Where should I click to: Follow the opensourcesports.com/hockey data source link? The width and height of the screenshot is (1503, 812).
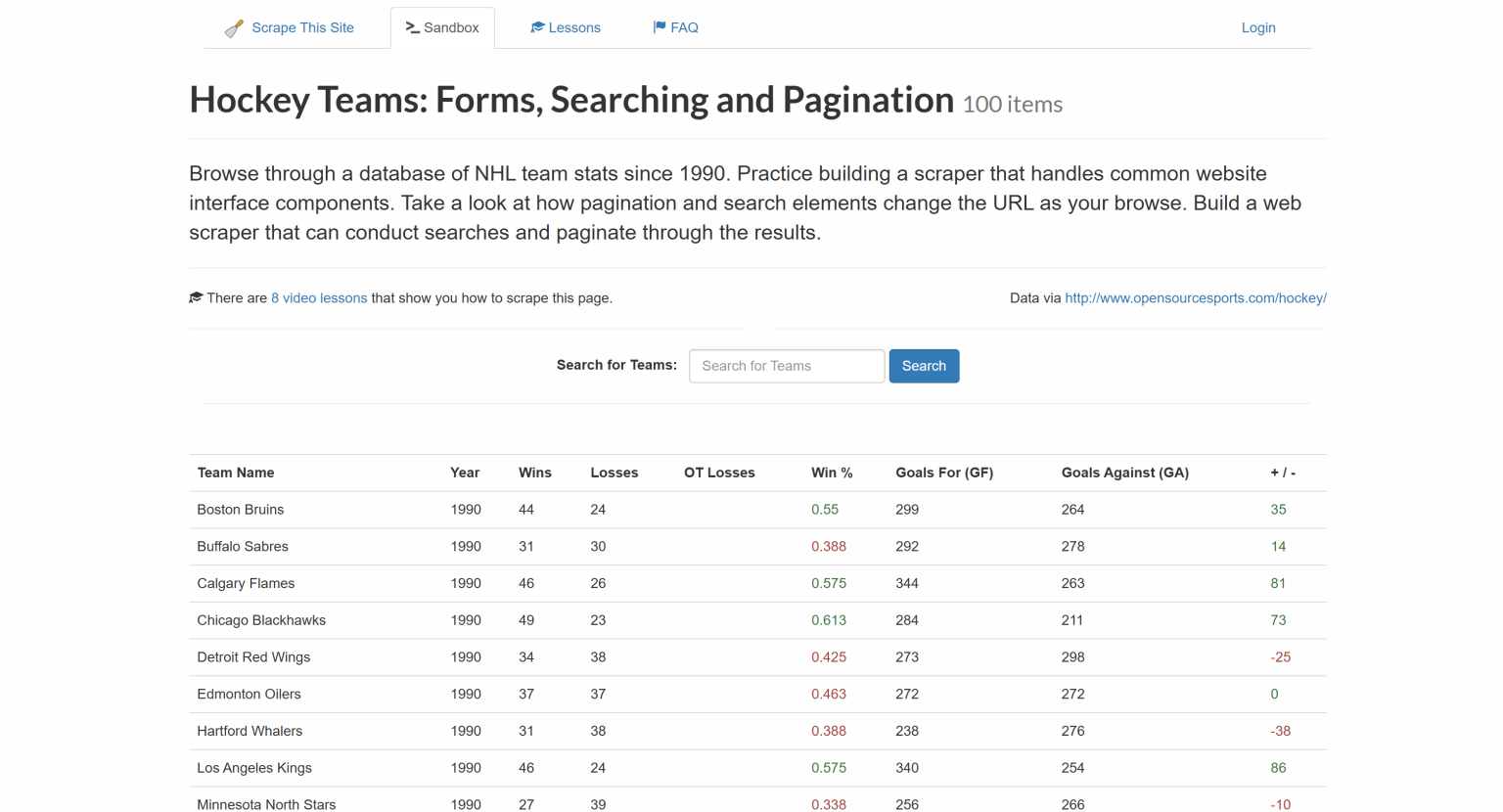click(1195, 297)
